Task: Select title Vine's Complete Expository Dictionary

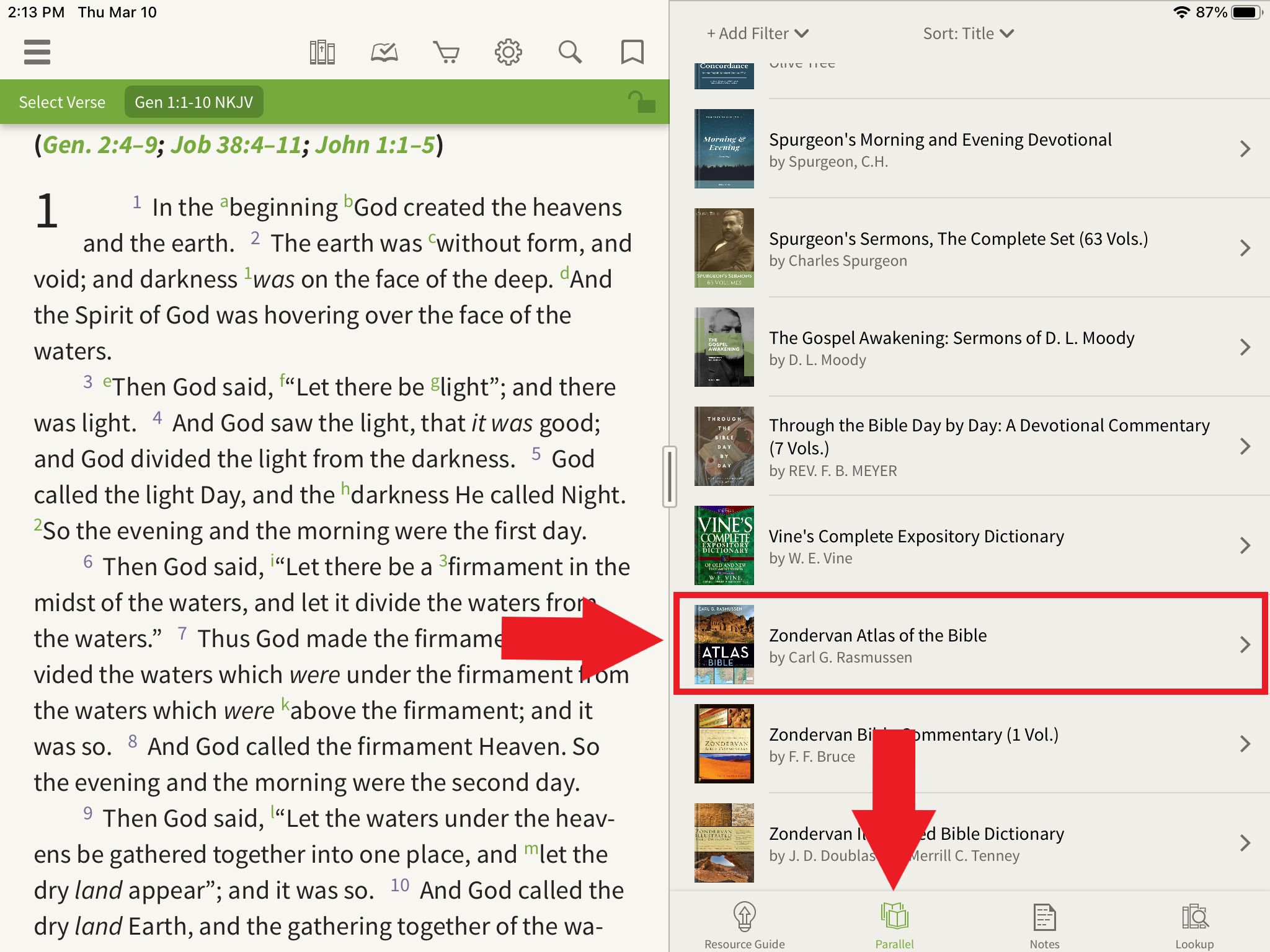Action: 917,536
